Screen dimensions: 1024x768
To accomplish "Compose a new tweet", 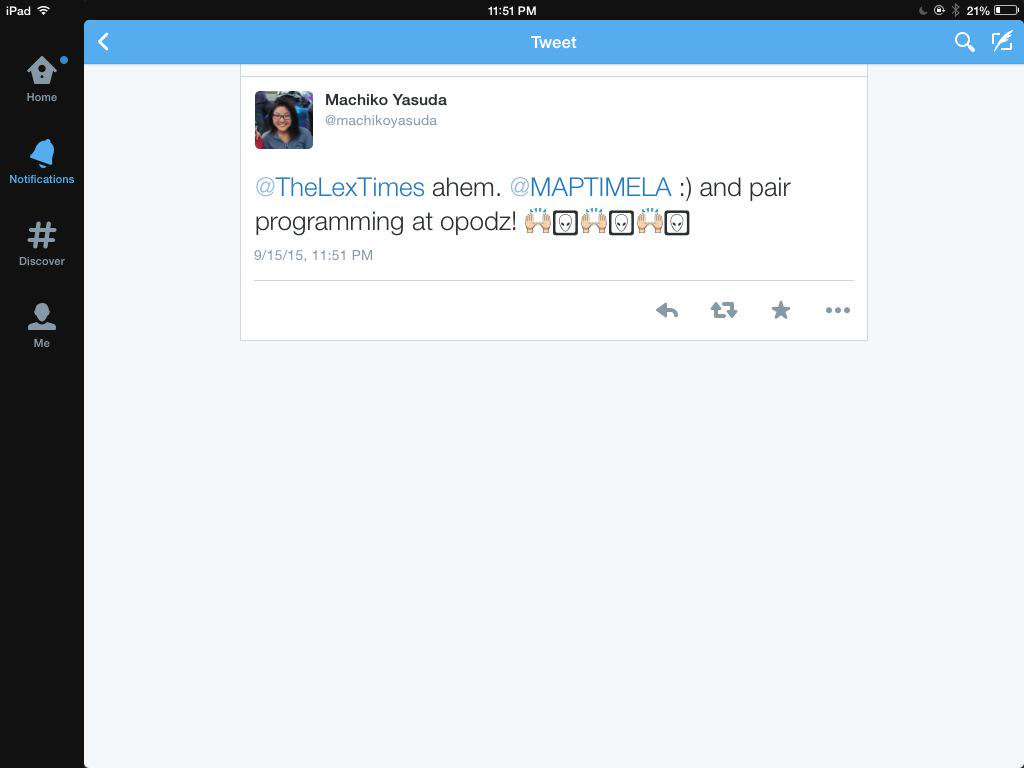I will (1002, 42).
